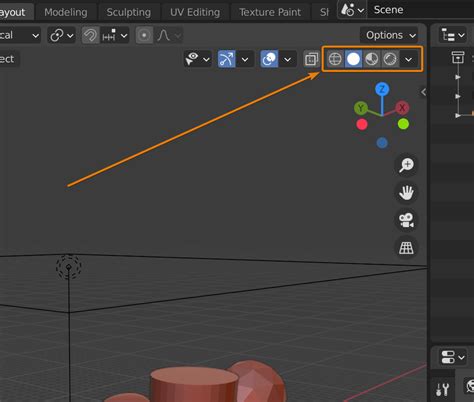Image resolution: width=474 pixels, height=402 pixels.
Task: Switch to UV Editing workspace
Action: 195,12
